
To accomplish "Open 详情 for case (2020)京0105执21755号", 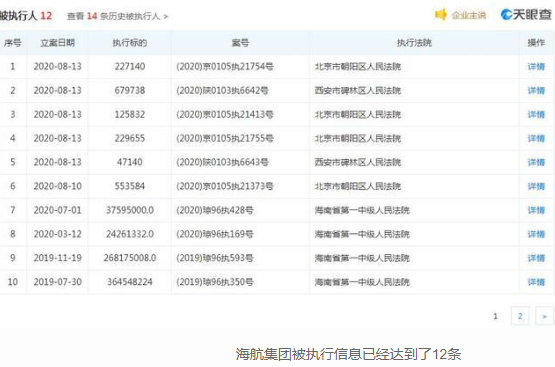I will coord(536,138).
